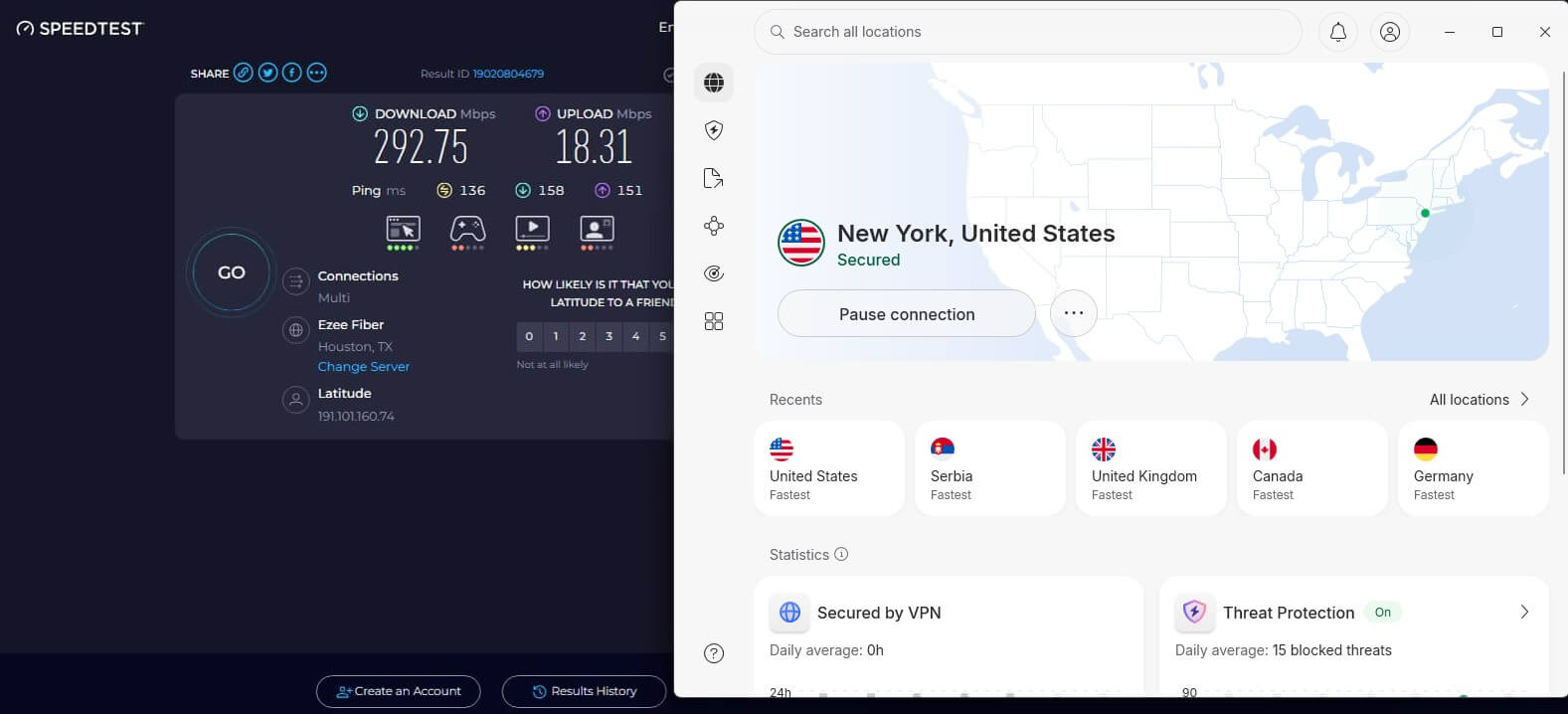The height and width of the screenshot is (714, 1568).
Task: Share Speedtest result on Facebook
Action: (291, 73)
